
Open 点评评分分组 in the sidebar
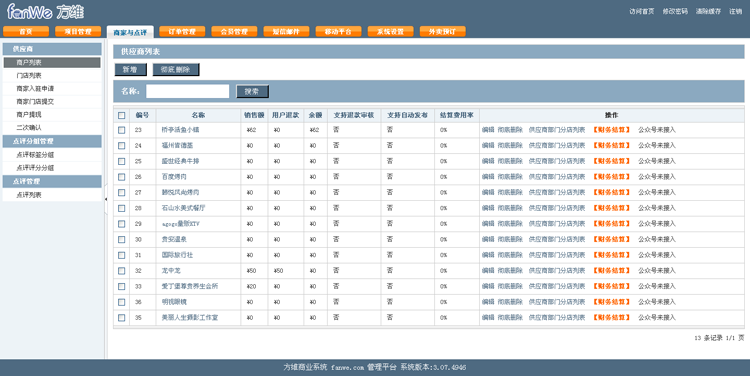tap(52, 168)
